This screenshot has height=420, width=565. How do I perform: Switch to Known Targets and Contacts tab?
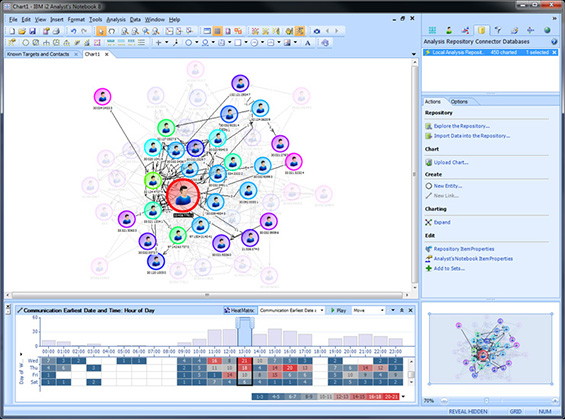click(38, 54)
